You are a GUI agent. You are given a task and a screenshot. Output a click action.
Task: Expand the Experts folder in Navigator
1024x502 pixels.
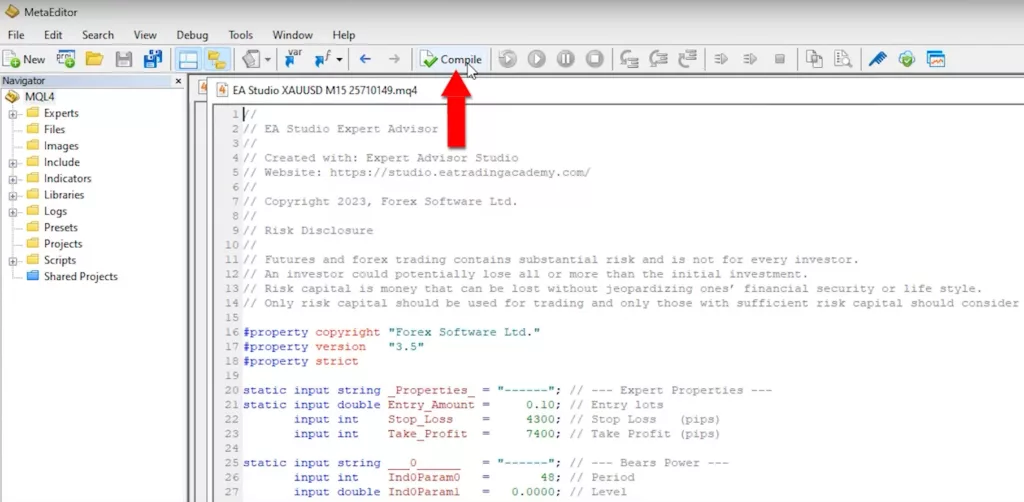pyautogui.click(x=14, y=113)
